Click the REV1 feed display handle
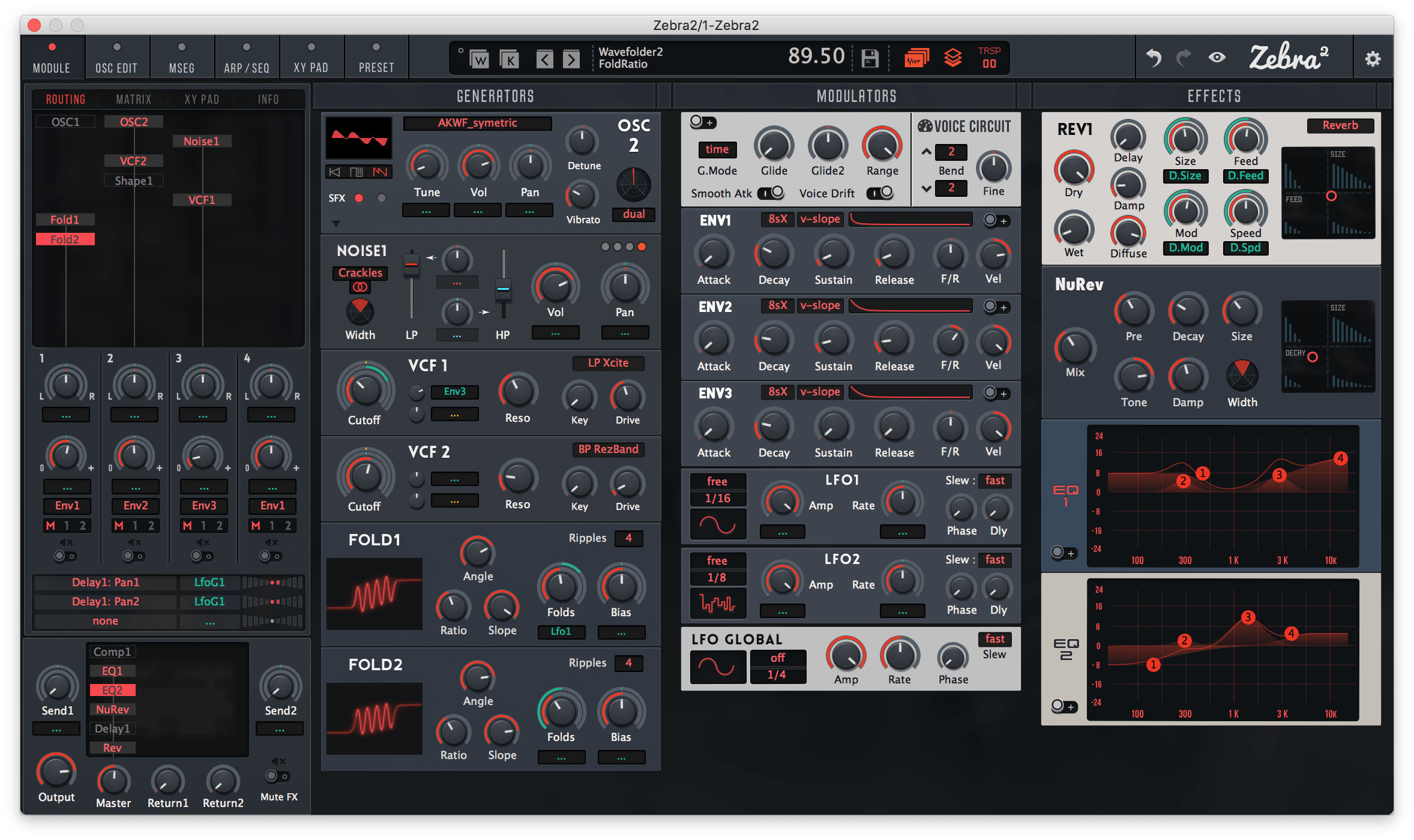The image size is (1414, 840). click(1331, 196)
